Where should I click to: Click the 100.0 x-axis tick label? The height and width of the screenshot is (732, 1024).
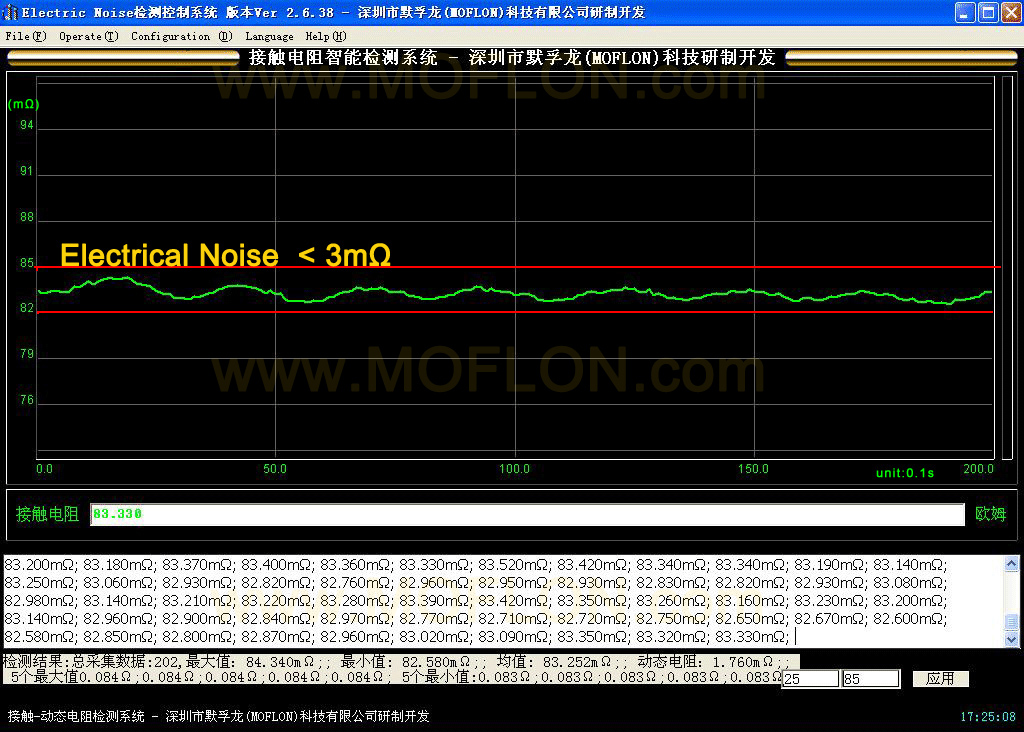(515, 469)
